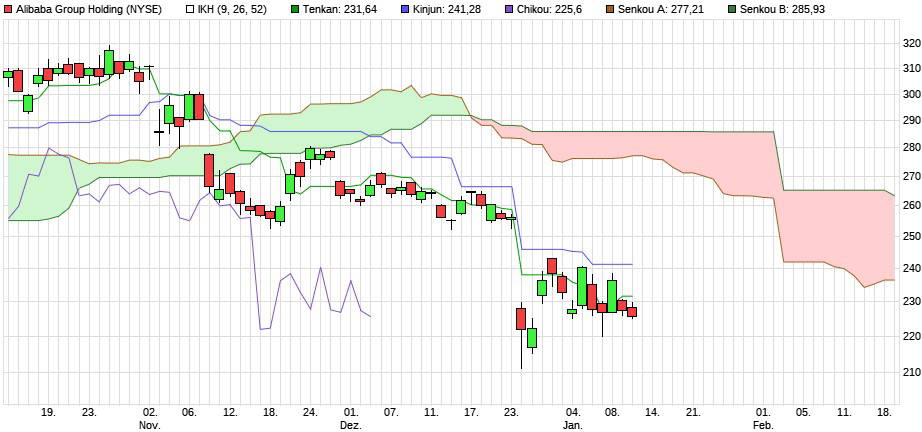This screenshot has height=432, width=922.
Task: Click the 19. date label on time axis
Action: pos(49,413)
